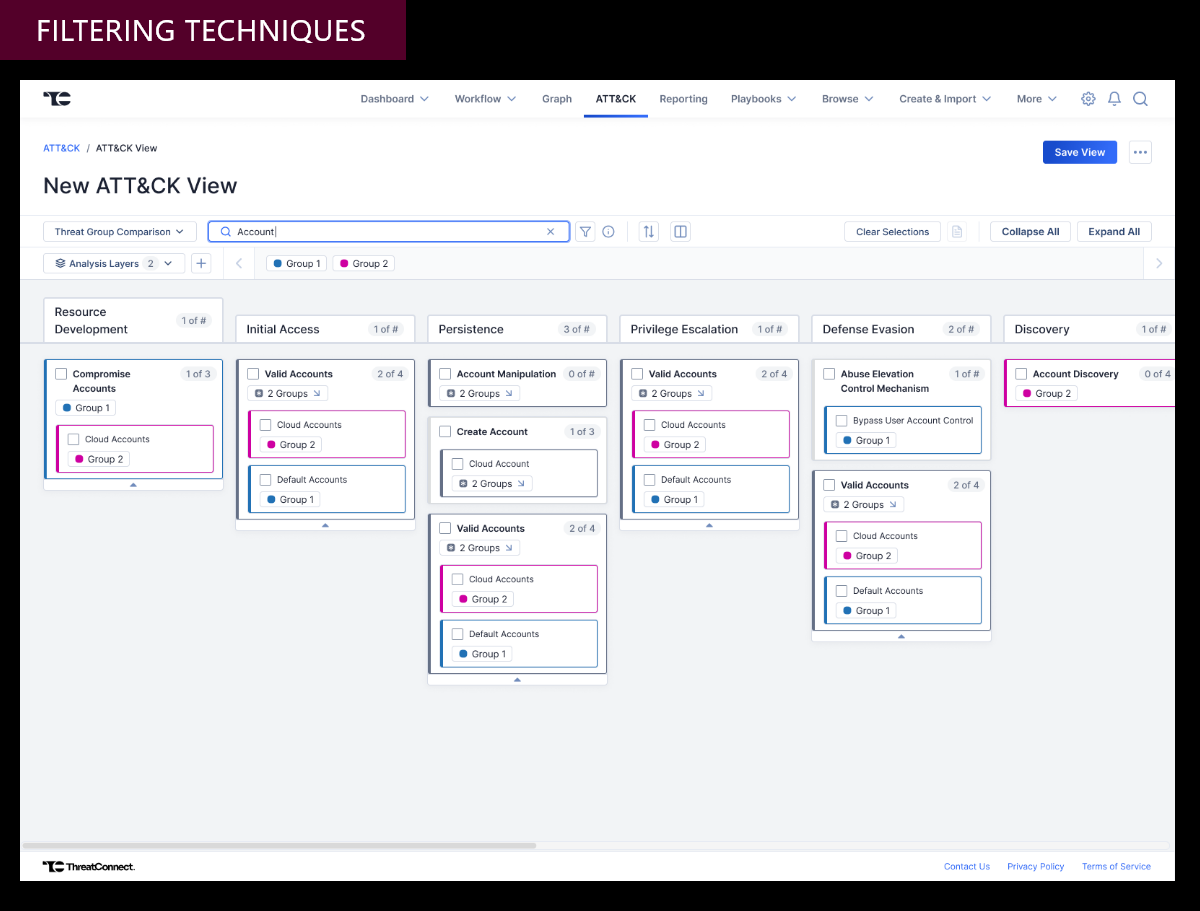Screen dimensions: 1200x911
Task: Expand 2 Groups chip under Account Manipulation
Action: click(479, 394)
